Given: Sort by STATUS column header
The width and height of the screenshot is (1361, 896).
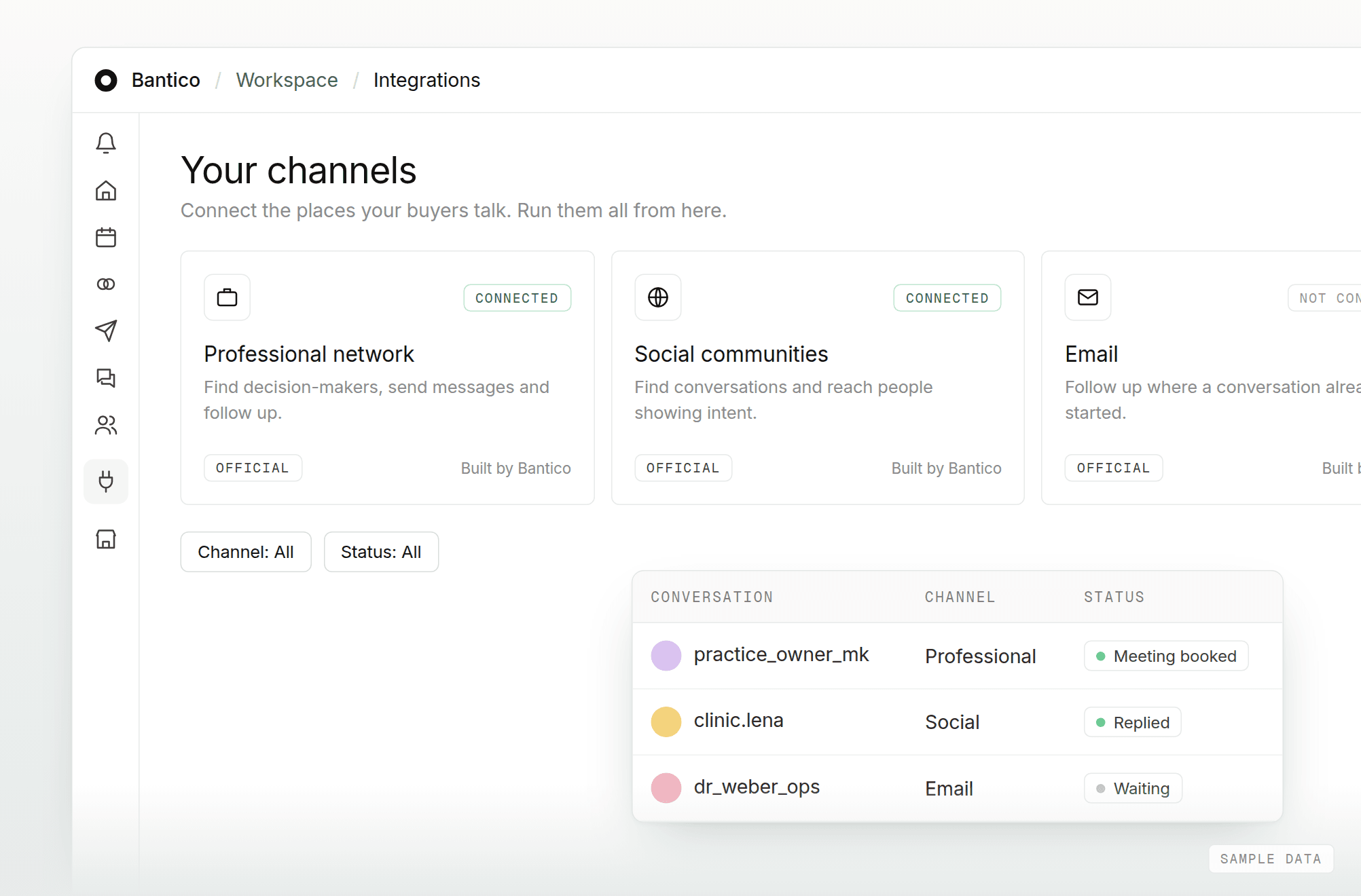Looking at the screenshot, I should pos(1114,597).
